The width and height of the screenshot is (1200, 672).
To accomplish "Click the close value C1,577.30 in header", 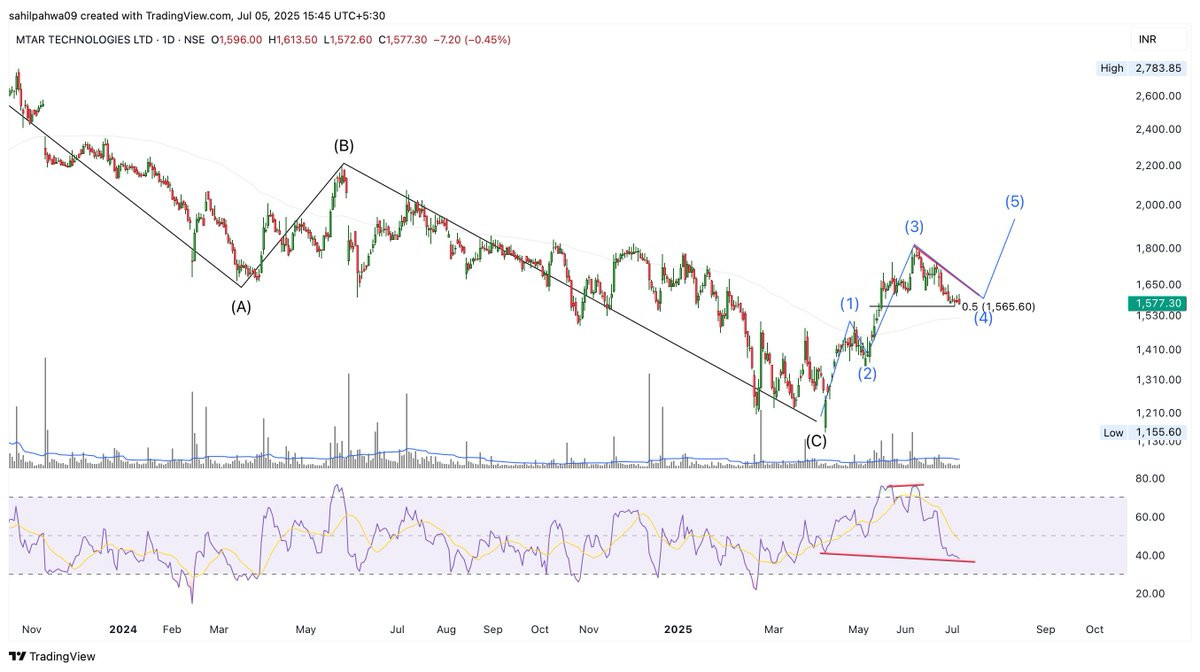I will pos(404,40).
